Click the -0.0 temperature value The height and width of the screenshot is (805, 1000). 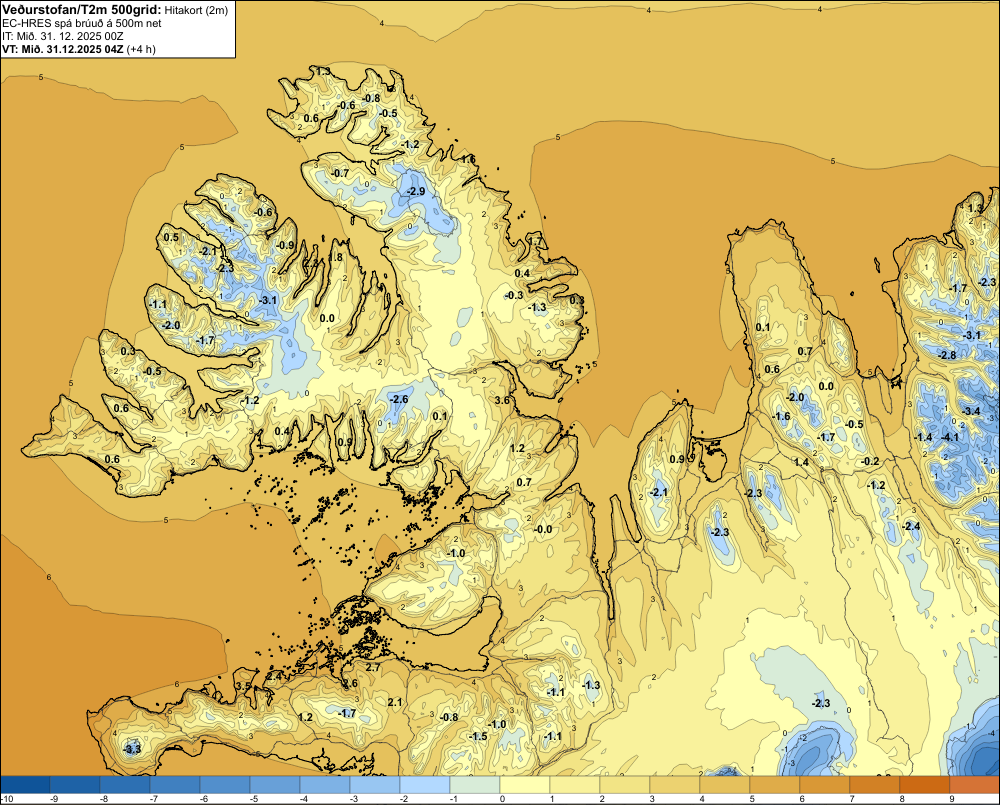click(543, 529)
